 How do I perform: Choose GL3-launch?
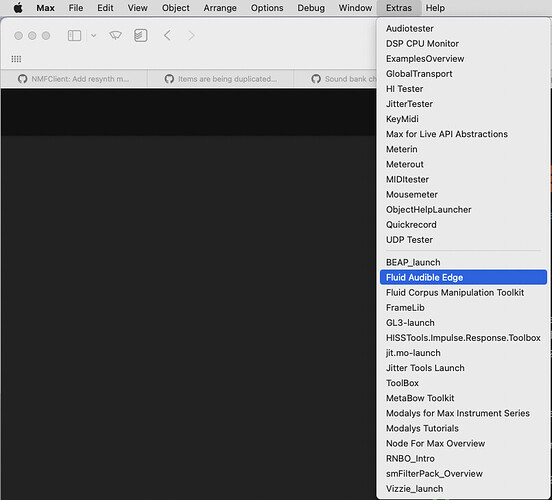tap(463, 323)
